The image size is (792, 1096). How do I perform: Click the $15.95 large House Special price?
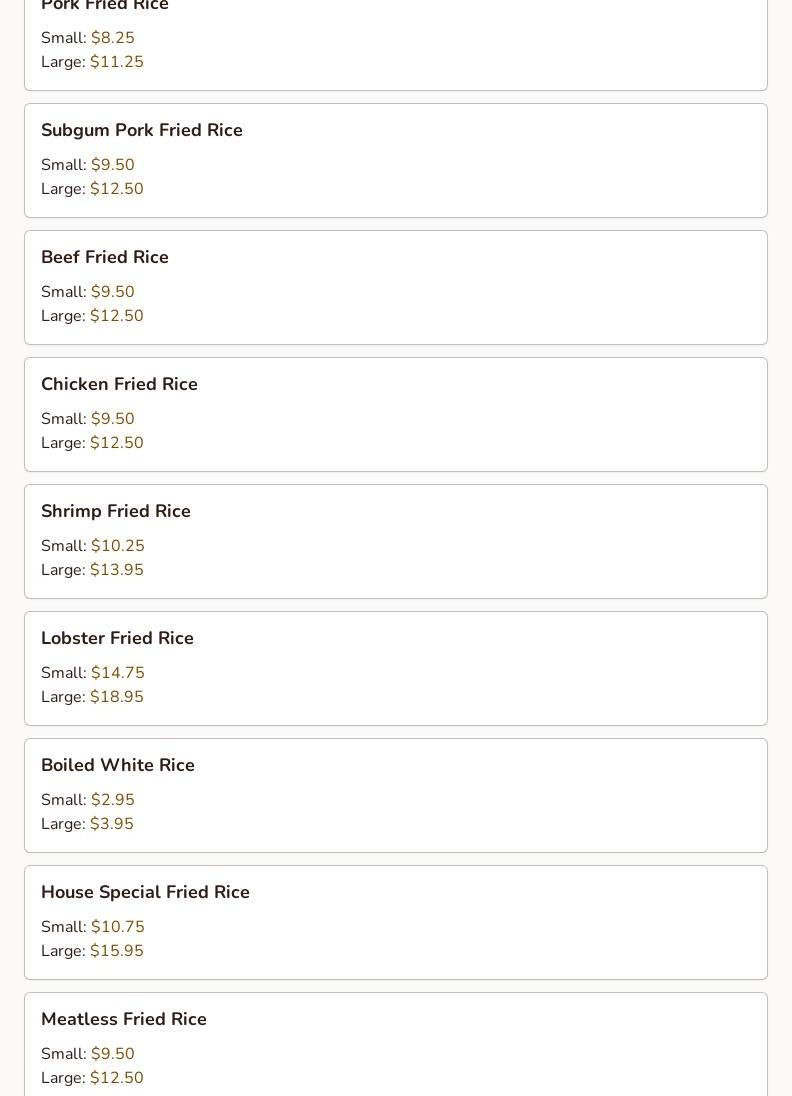tap(116, 951)
